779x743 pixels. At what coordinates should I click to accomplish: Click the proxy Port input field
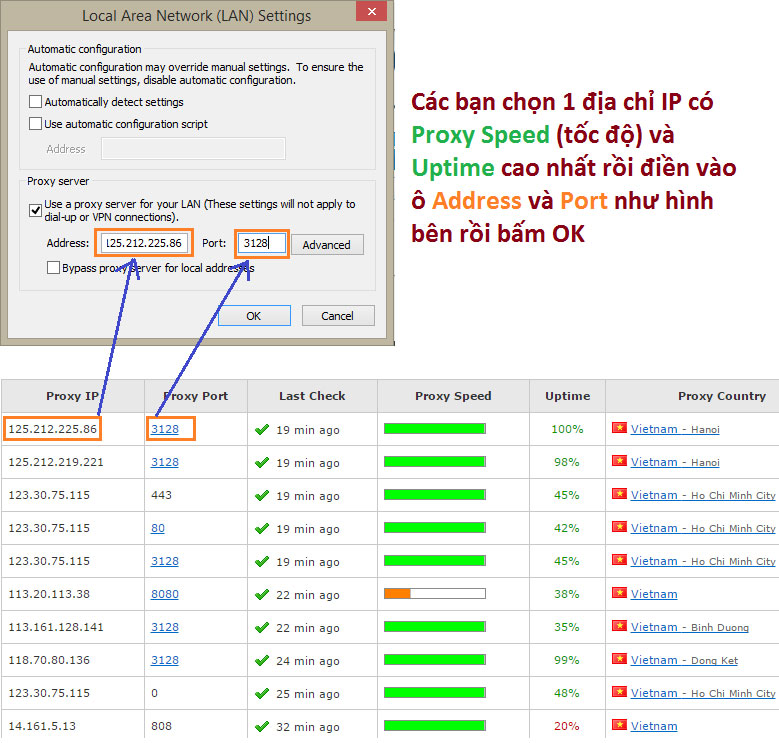pyautogui.click(x=263, y=243)
